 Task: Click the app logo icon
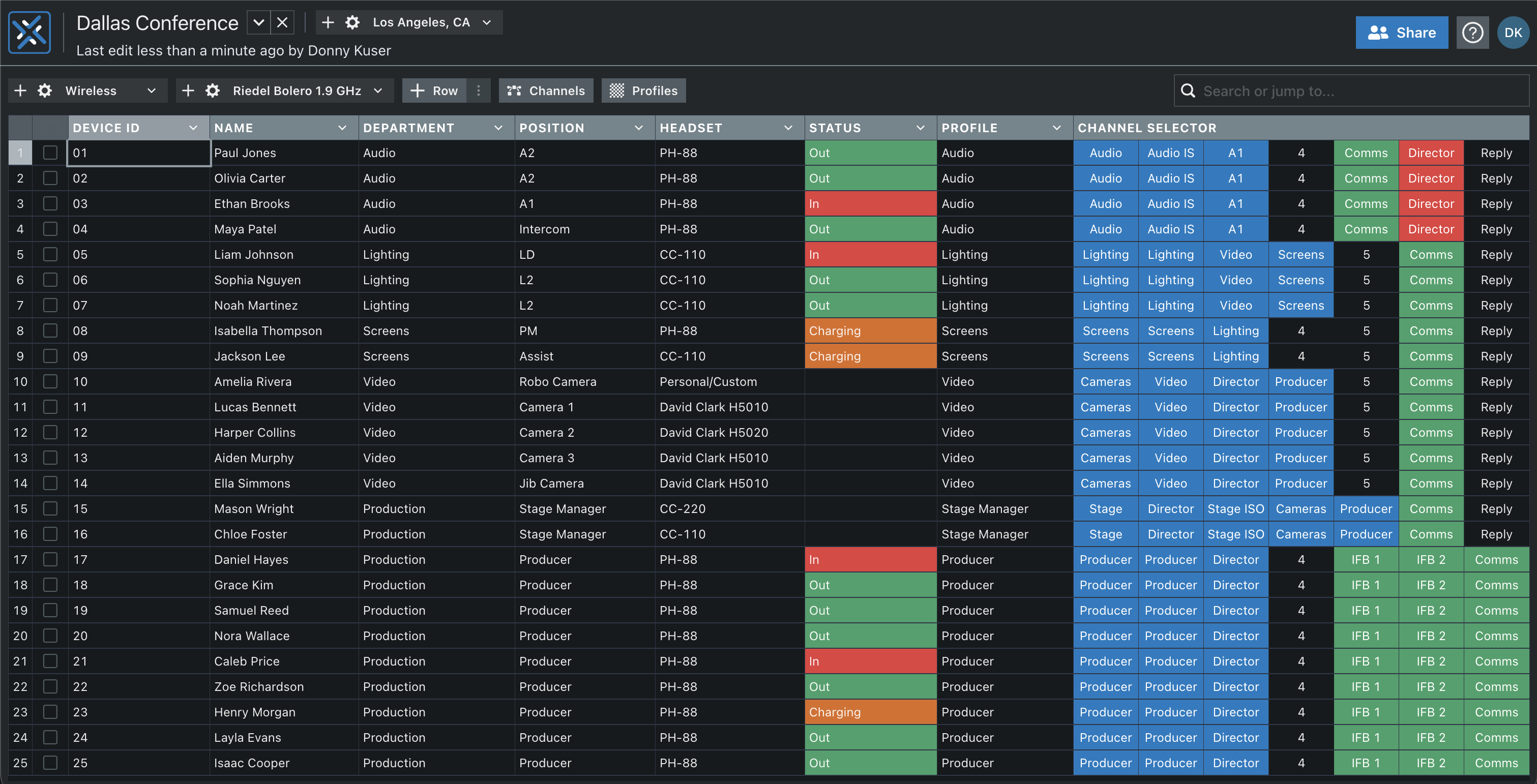pyautogui.click(x=29, y=32)
